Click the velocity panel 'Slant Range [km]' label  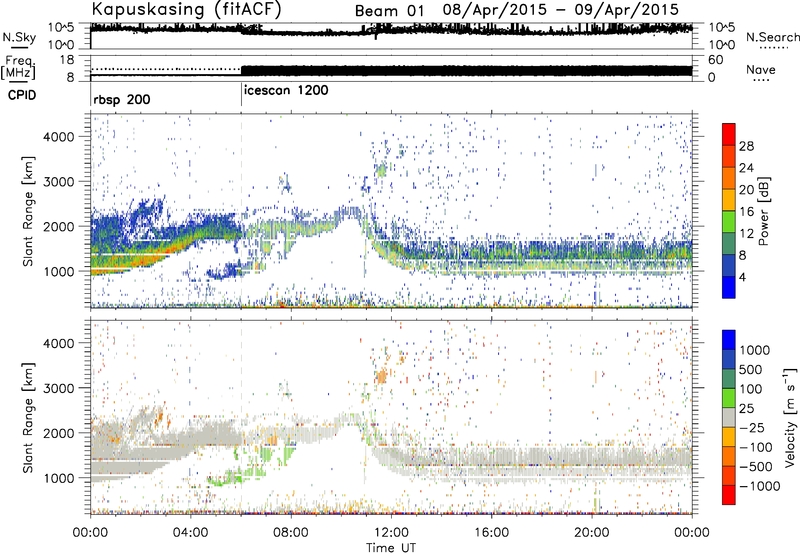27,418
